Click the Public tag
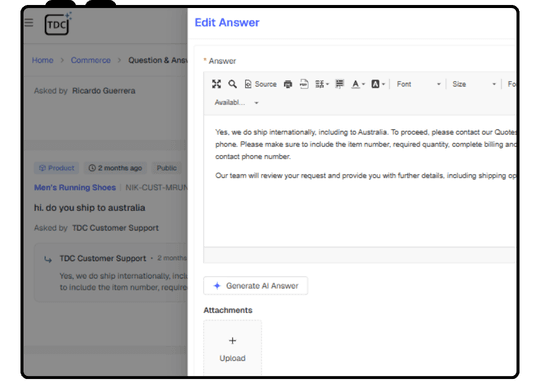Viewport: 540px width, 384px height. click(167, 168)
